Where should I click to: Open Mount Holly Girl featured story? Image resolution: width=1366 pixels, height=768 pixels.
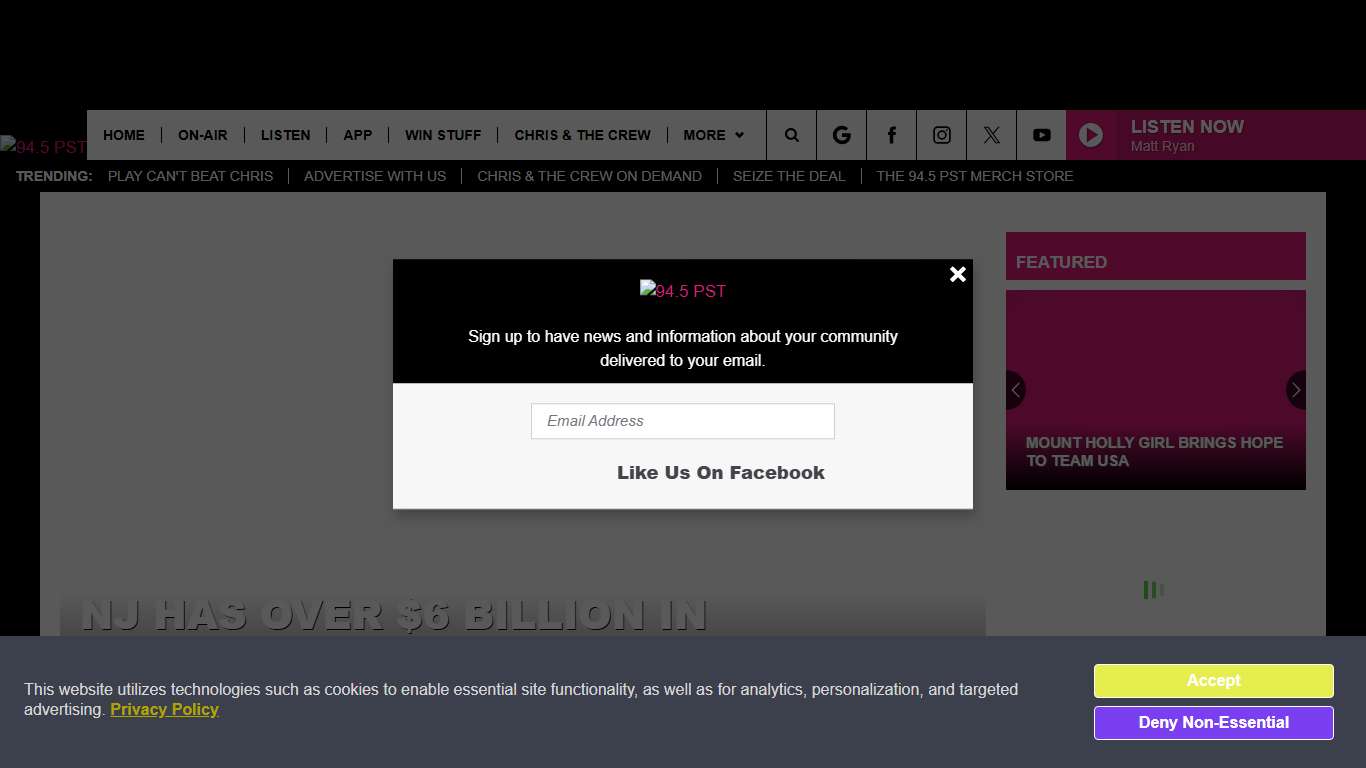1154,452
